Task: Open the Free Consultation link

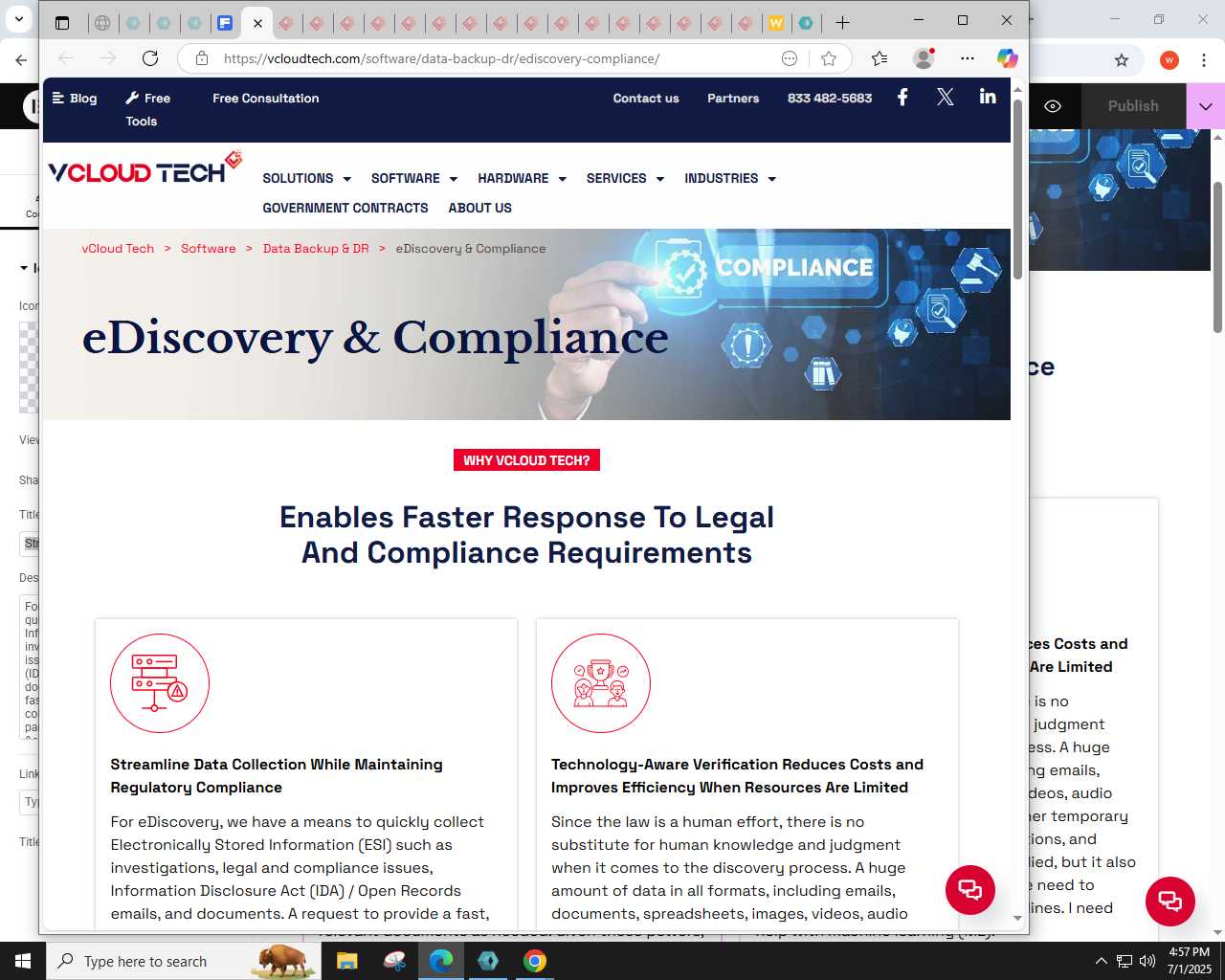Action: pos(266,98)
